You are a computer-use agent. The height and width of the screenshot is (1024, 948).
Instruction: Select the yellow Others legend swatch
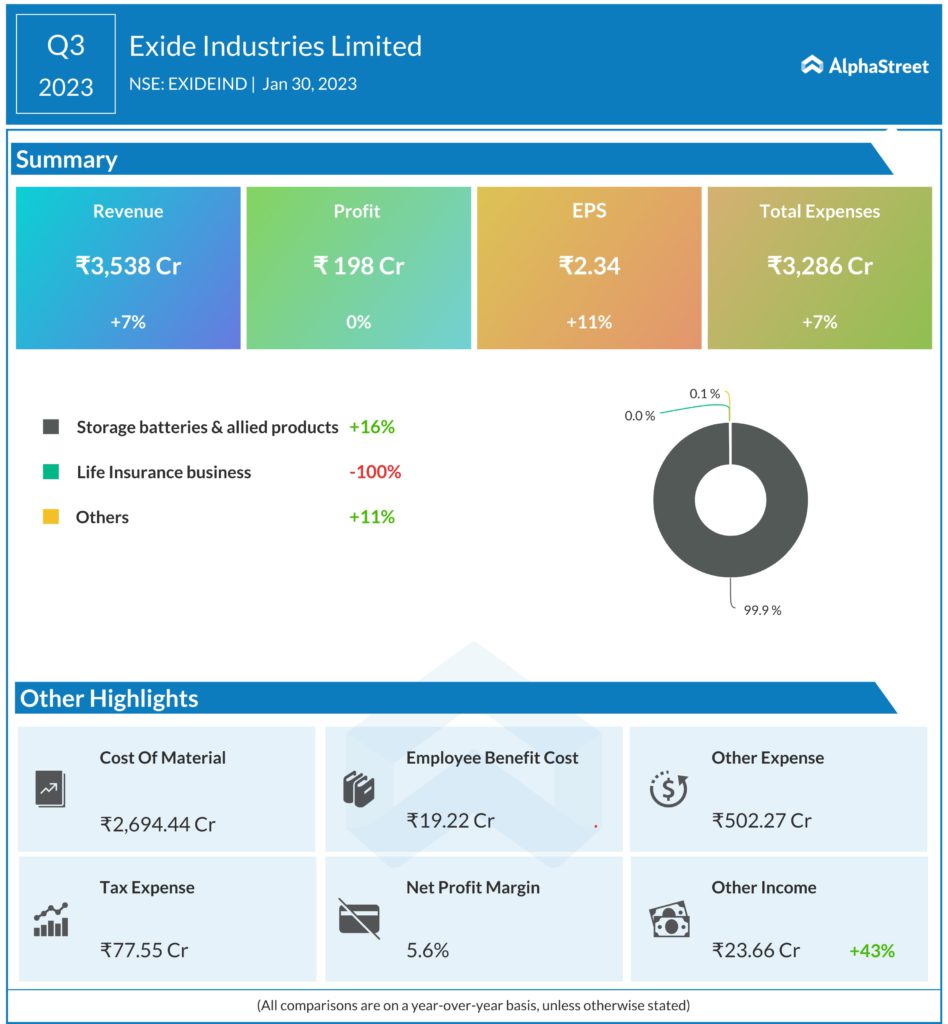(51, 517)
